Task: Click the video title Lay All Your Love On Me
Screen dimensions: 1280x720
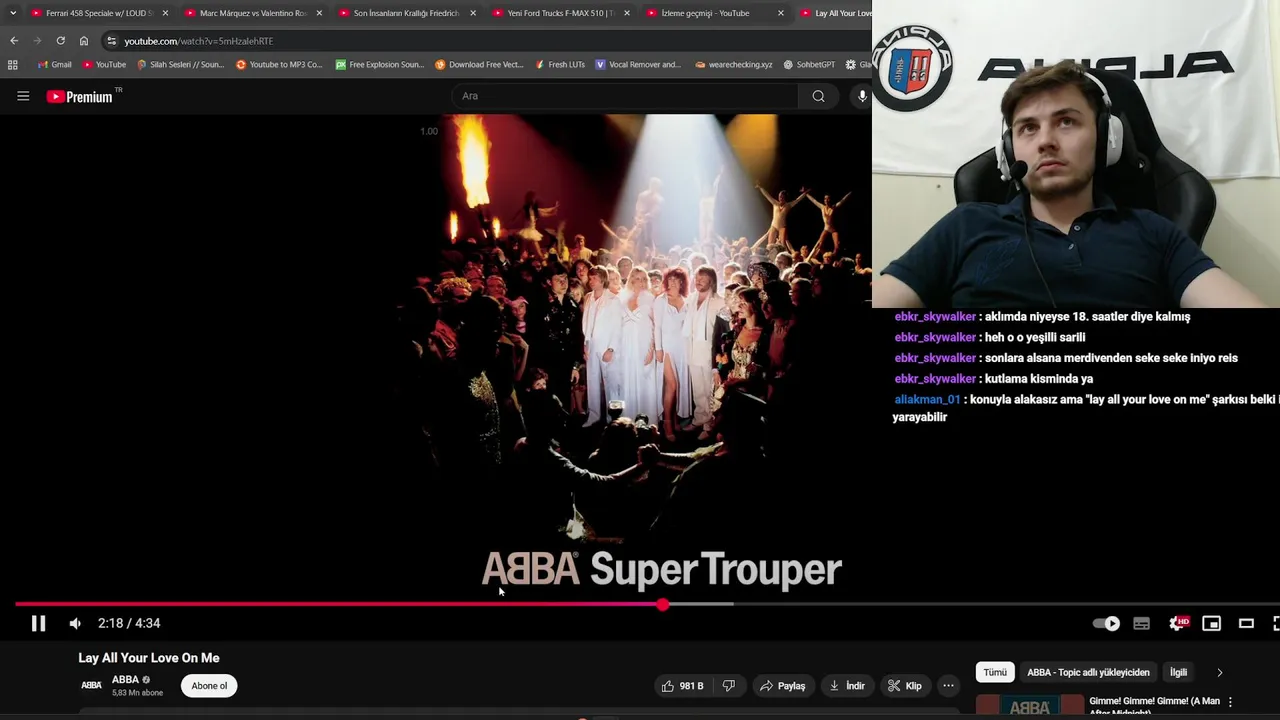Action: [x=149, y=658]
